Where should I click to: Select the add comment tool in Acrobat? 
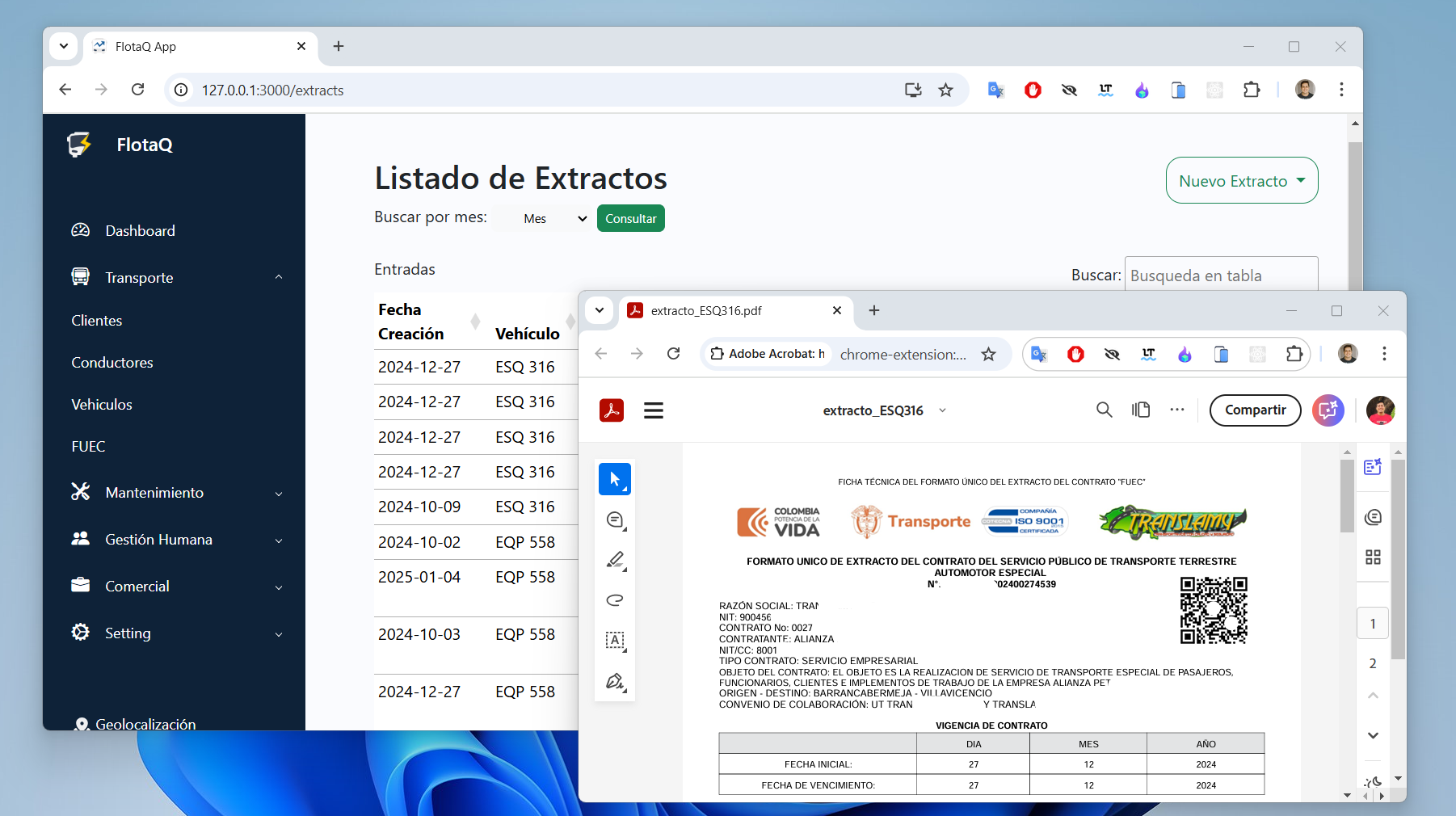[x=615, y=519]
